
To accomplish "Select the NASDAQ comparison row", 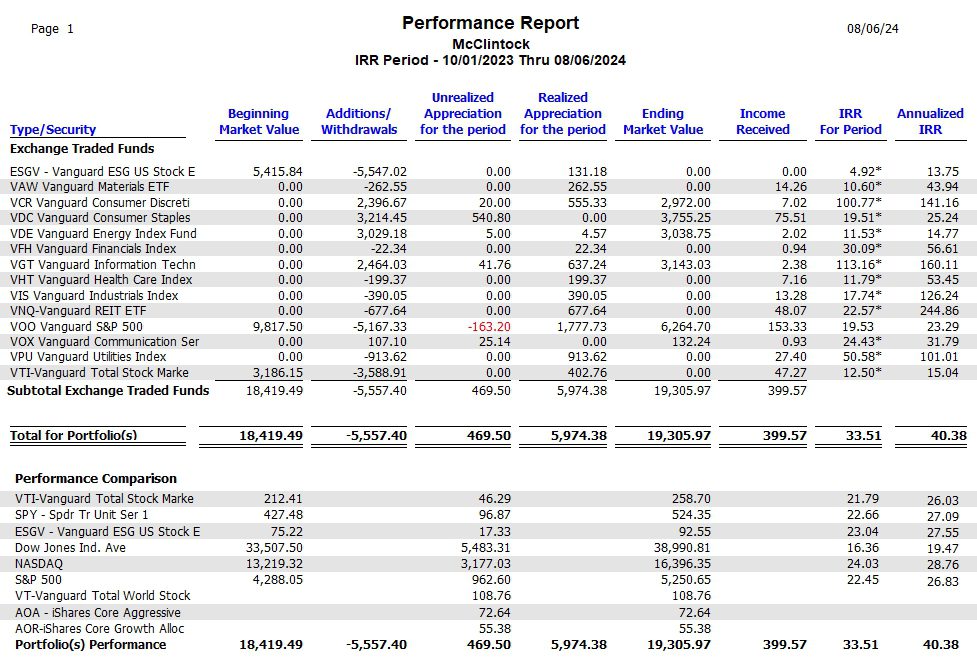I will pos(488,564).
